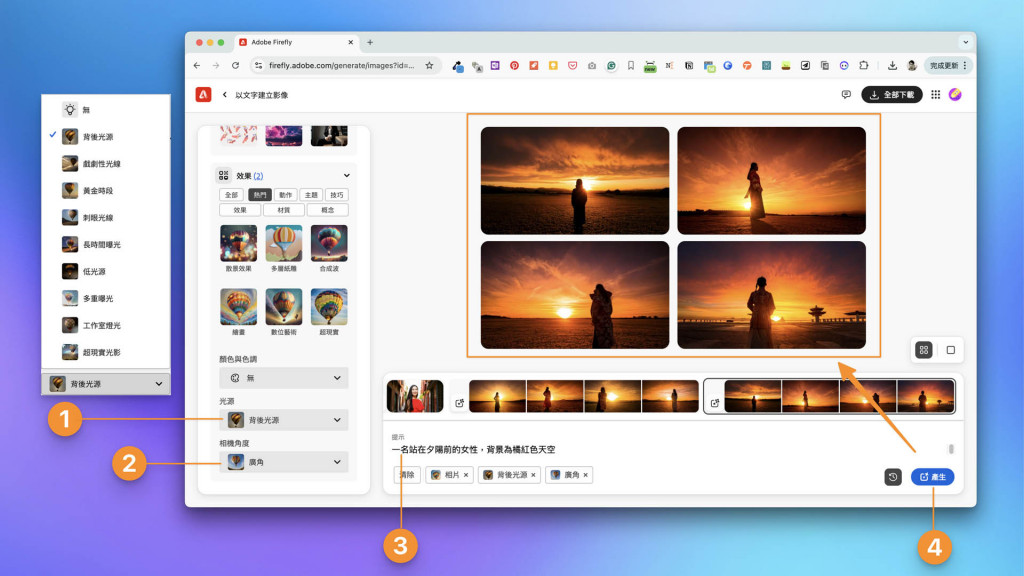Open the feedback chat icon in header
This screenshot has height=576, width=1024.
click(846, 95)
